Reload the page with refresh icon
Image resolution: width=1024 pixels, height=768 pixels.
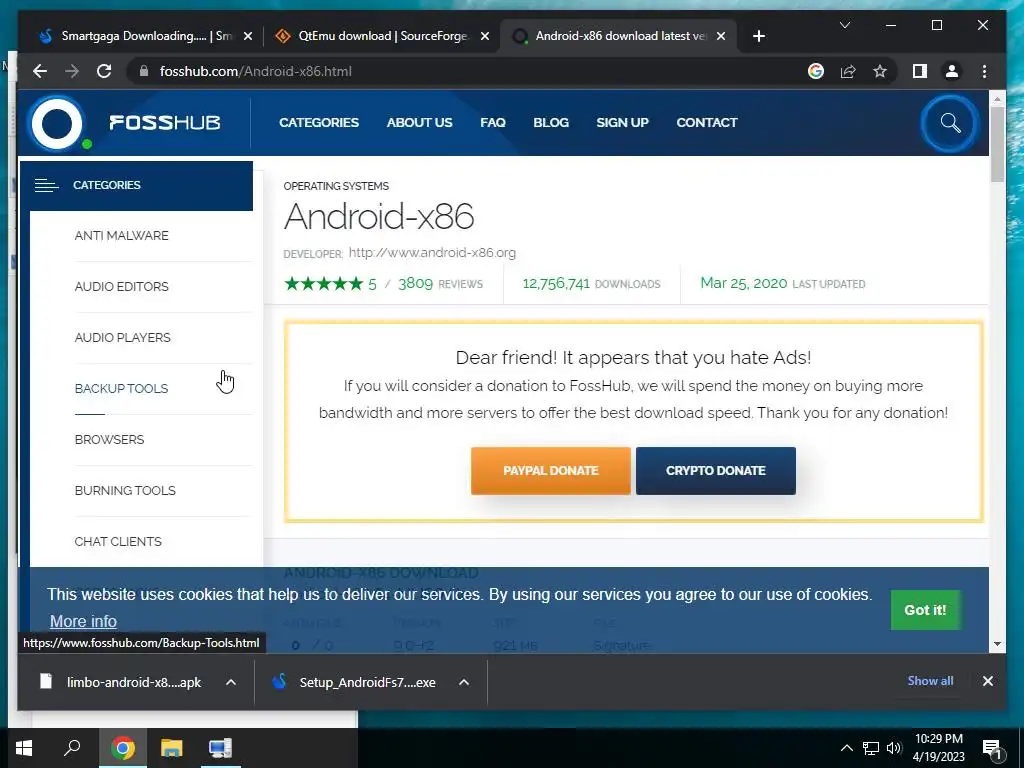click(104, 71)
